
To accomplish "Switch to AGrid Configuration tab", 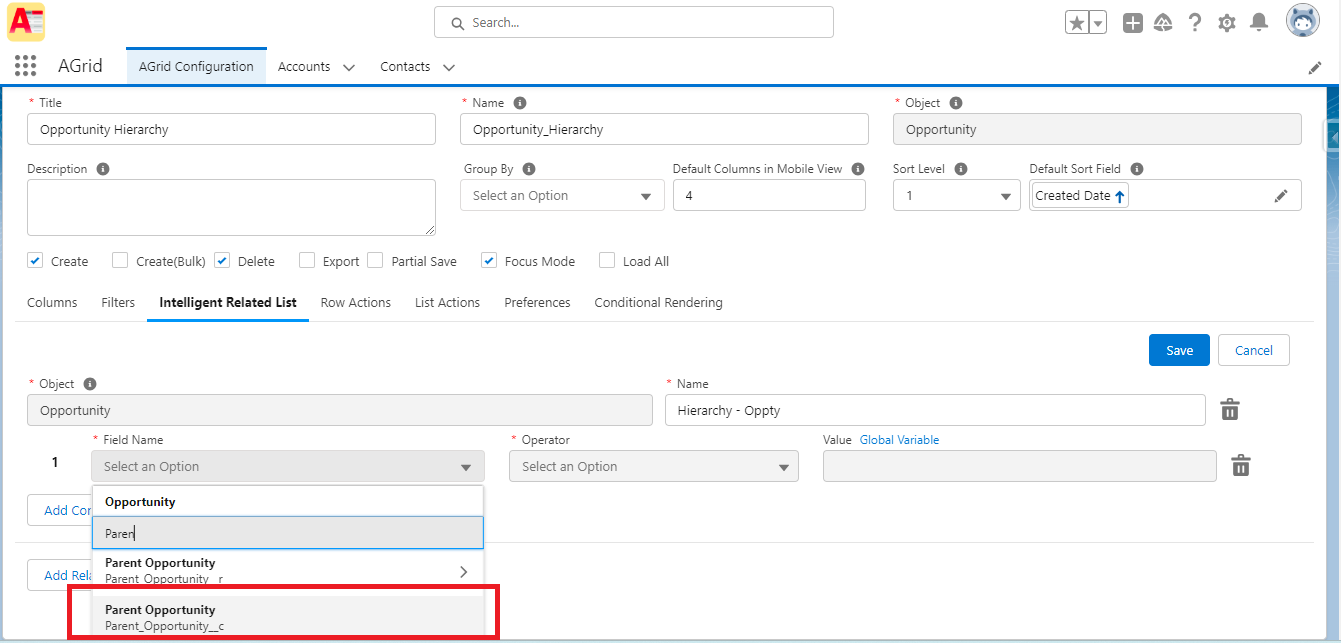I will coord(196,67).
